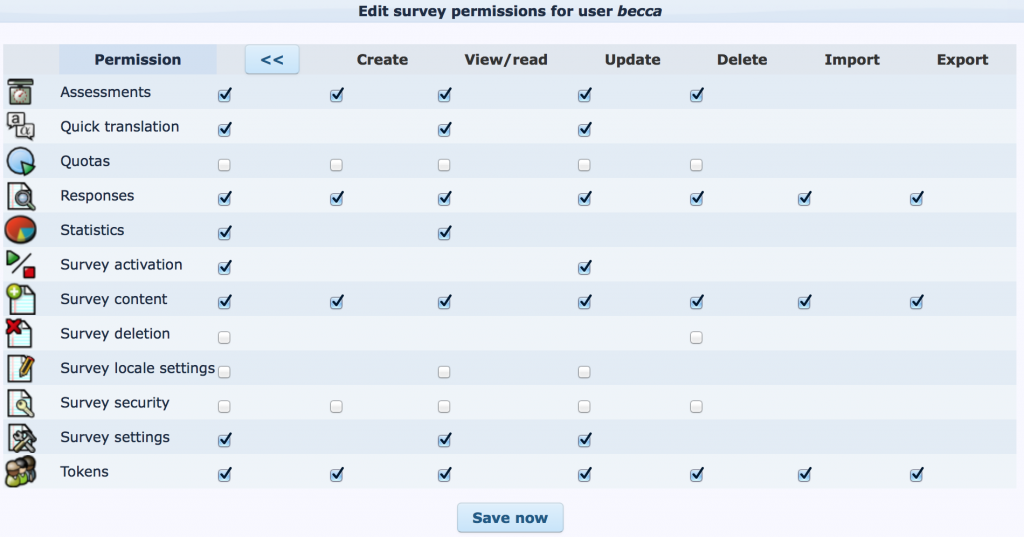Image resolution: width=1024 pixels, height=537 pixels.
Task: Uncheck the last checkbox in the Tokens row
Action: (x=916, y=475)
